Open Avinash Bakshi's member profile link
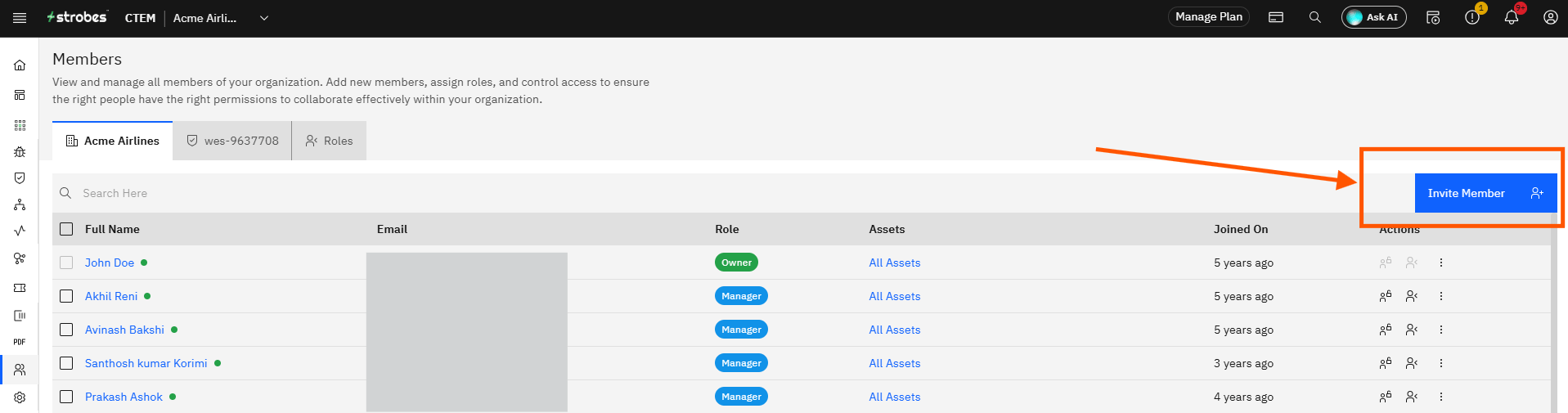Viewport: 1568px width, 413px height. 124,330
